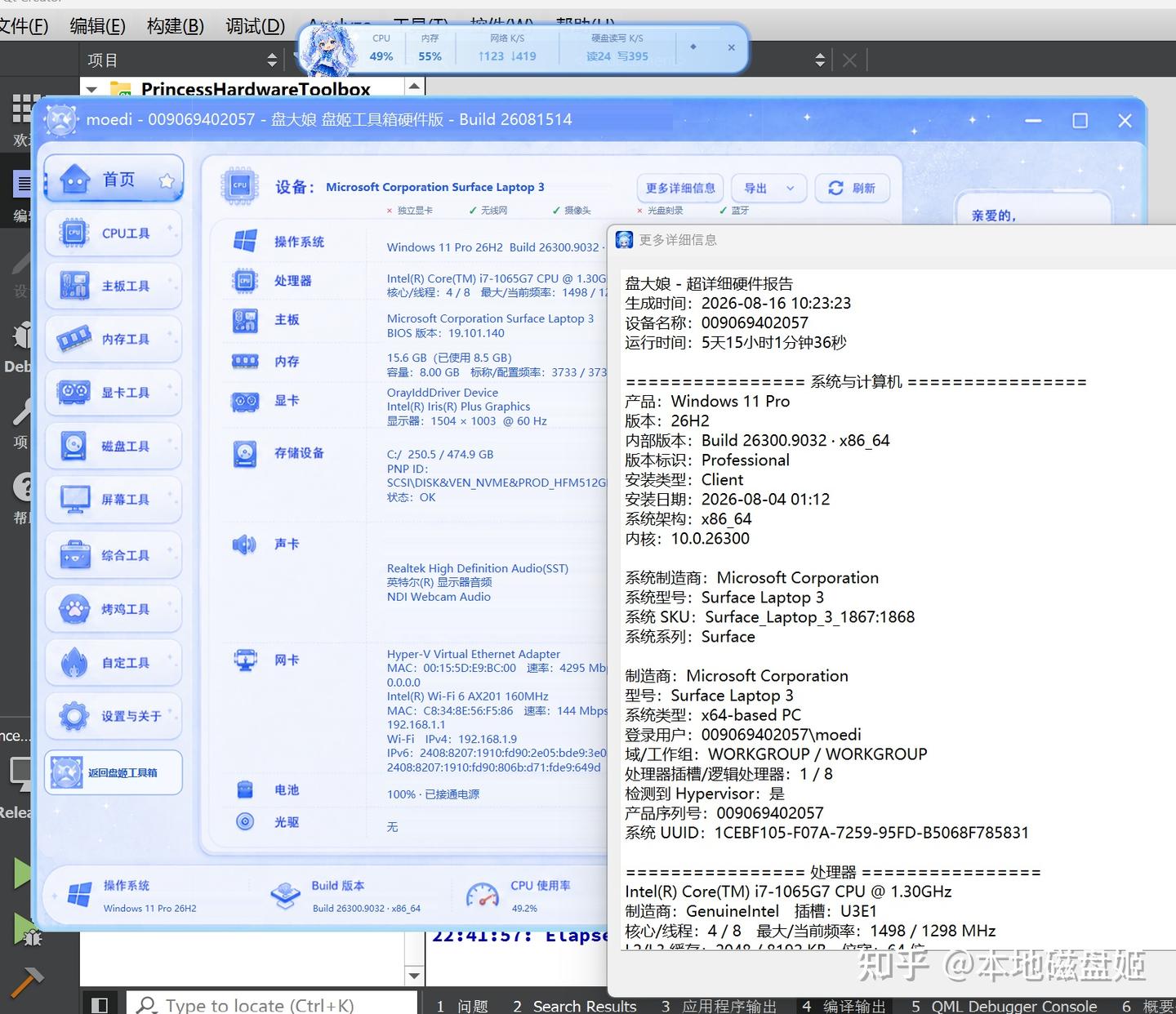Open the 导出 export dropdown

768,188
